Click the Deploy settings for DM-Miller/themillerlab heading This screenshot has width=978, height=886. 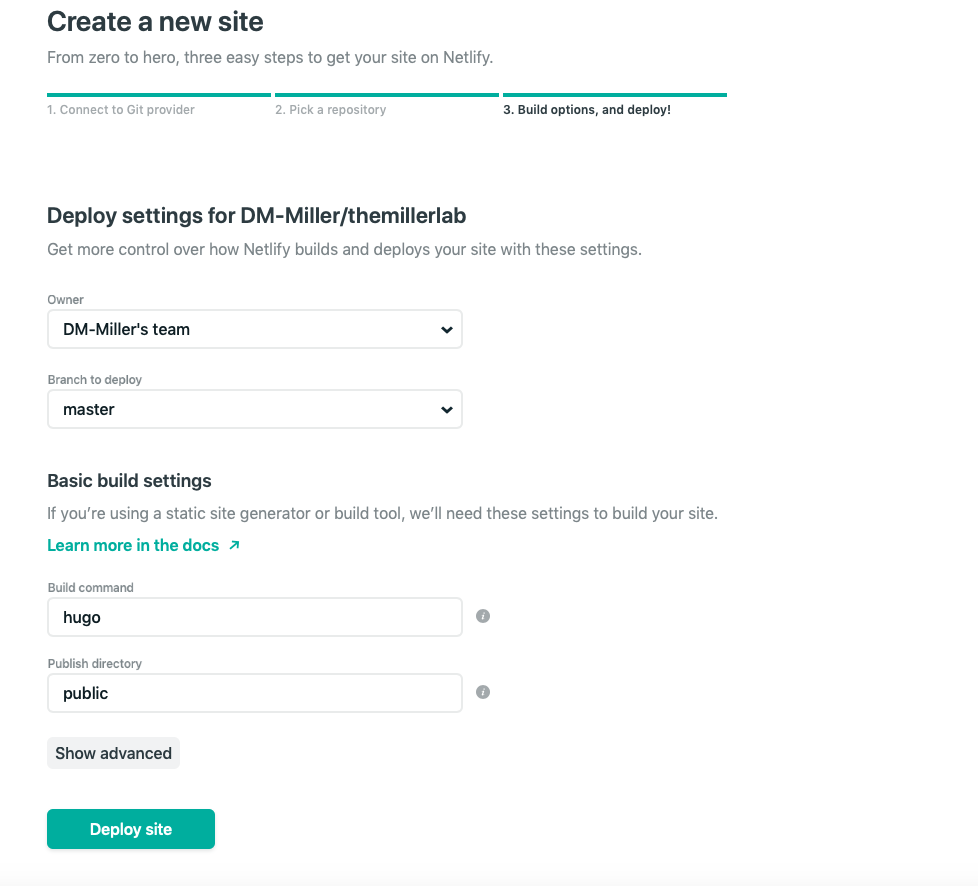tap(257, 216)
